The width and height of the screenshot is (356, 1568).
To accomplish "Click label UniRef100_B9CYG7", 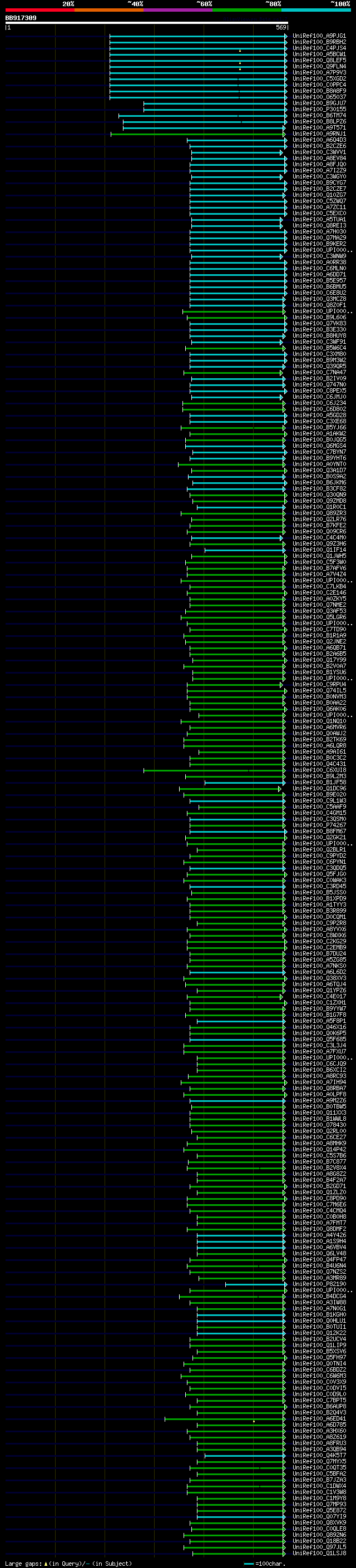I will (319, 182).
